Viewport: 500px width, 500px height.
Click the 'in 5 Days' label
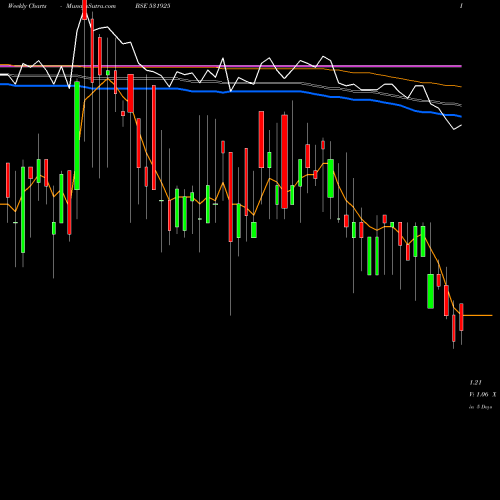pos(480,407)
